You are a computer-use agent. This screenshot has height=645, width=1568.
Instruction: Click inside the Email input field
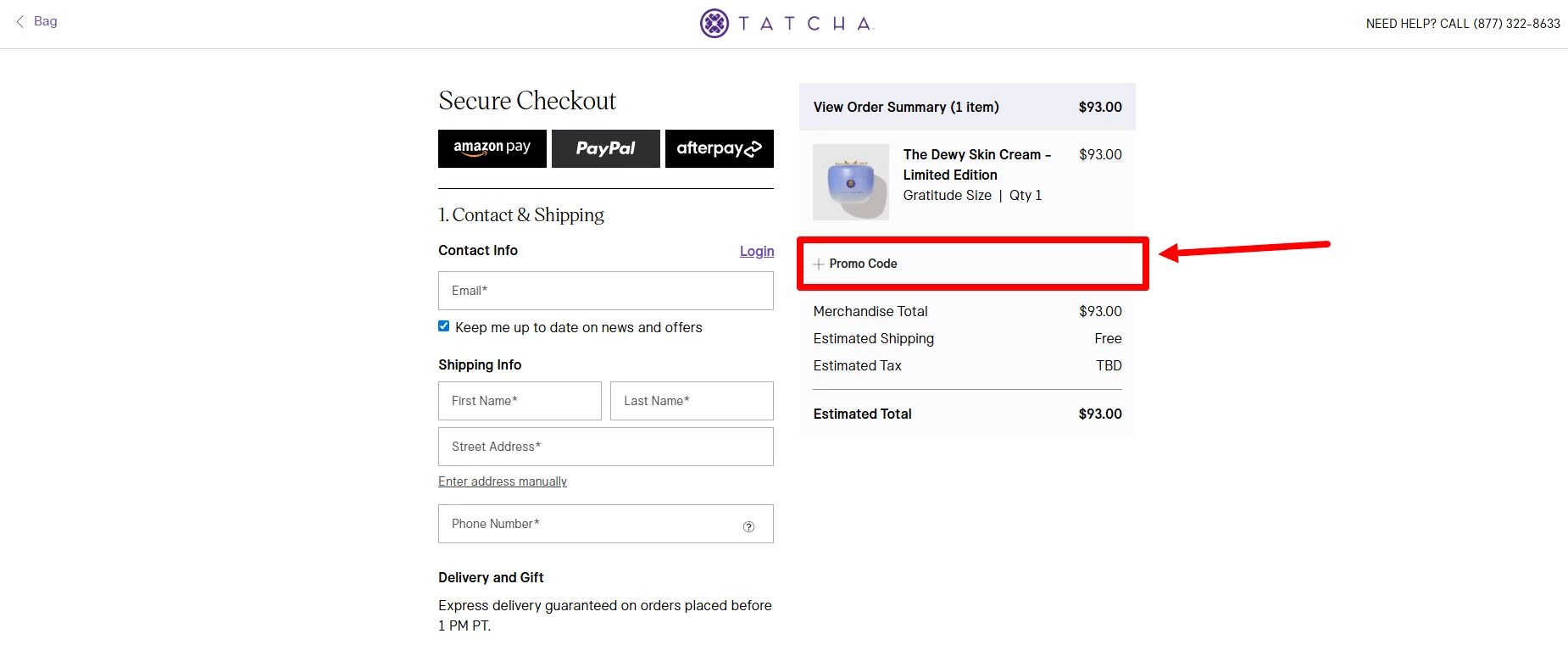[605, 291]
